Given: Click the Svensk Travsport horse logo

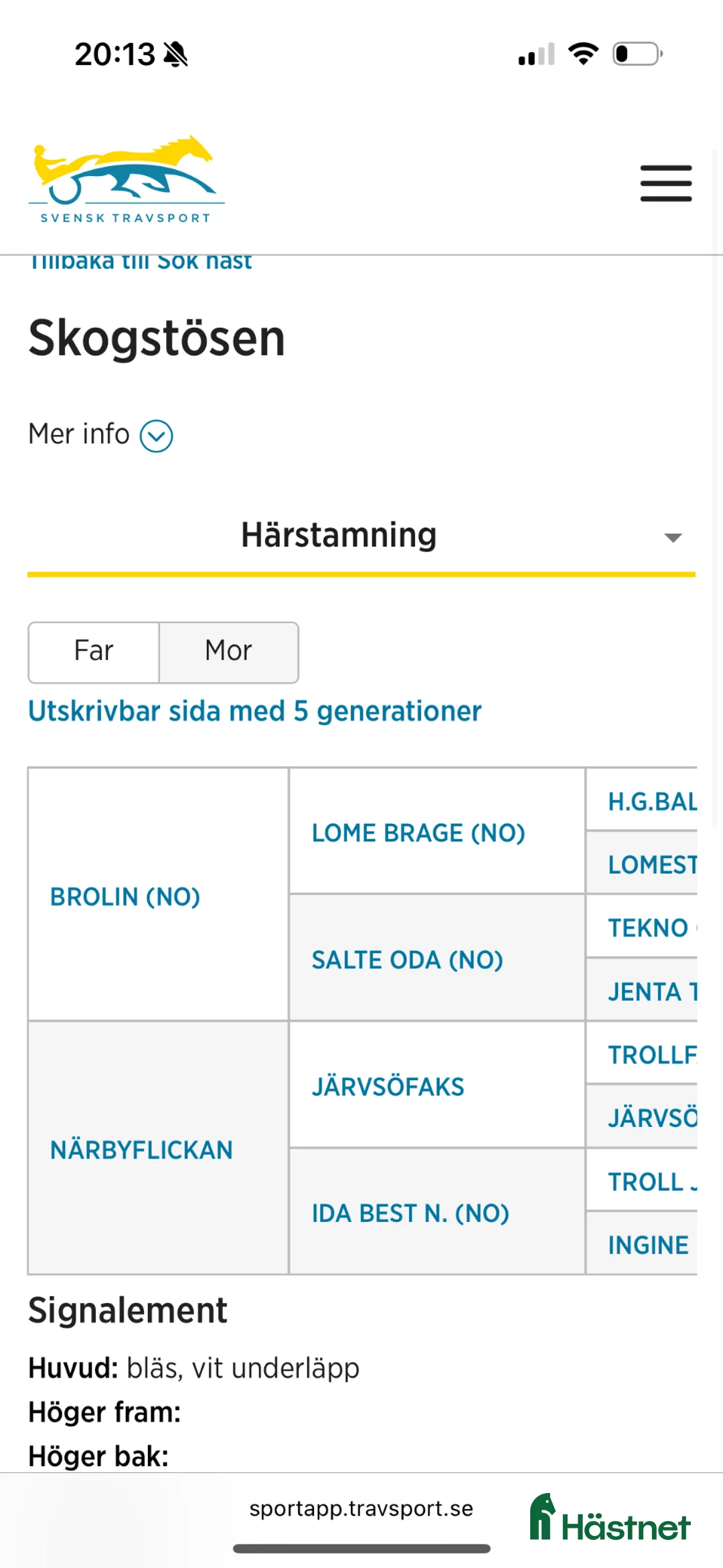Looking at the screenshot, I should click(125, 174).
